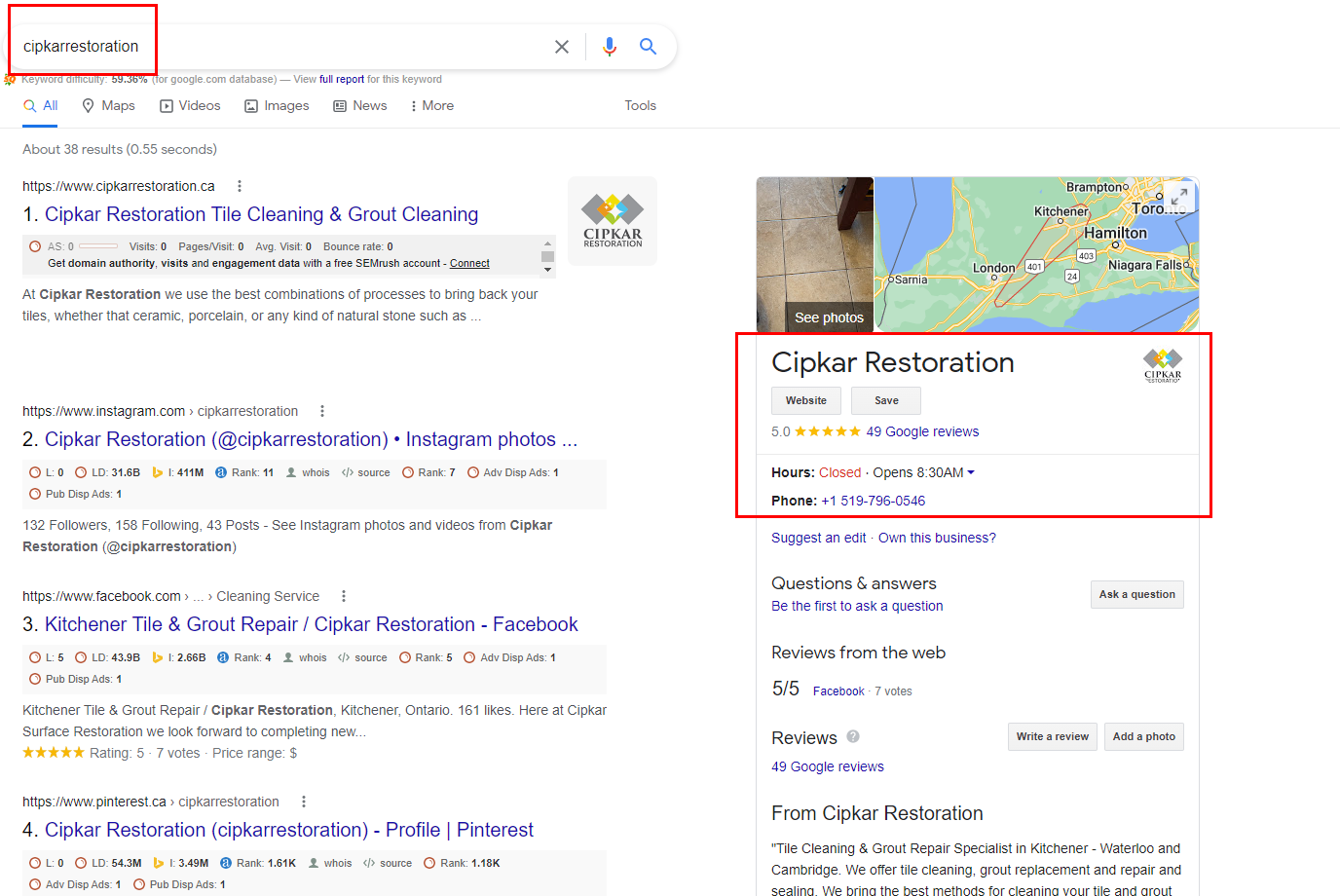The image size is (1340, 896).
Task: Open 49 Google reviews under Reviews heading
Action: 828,767
